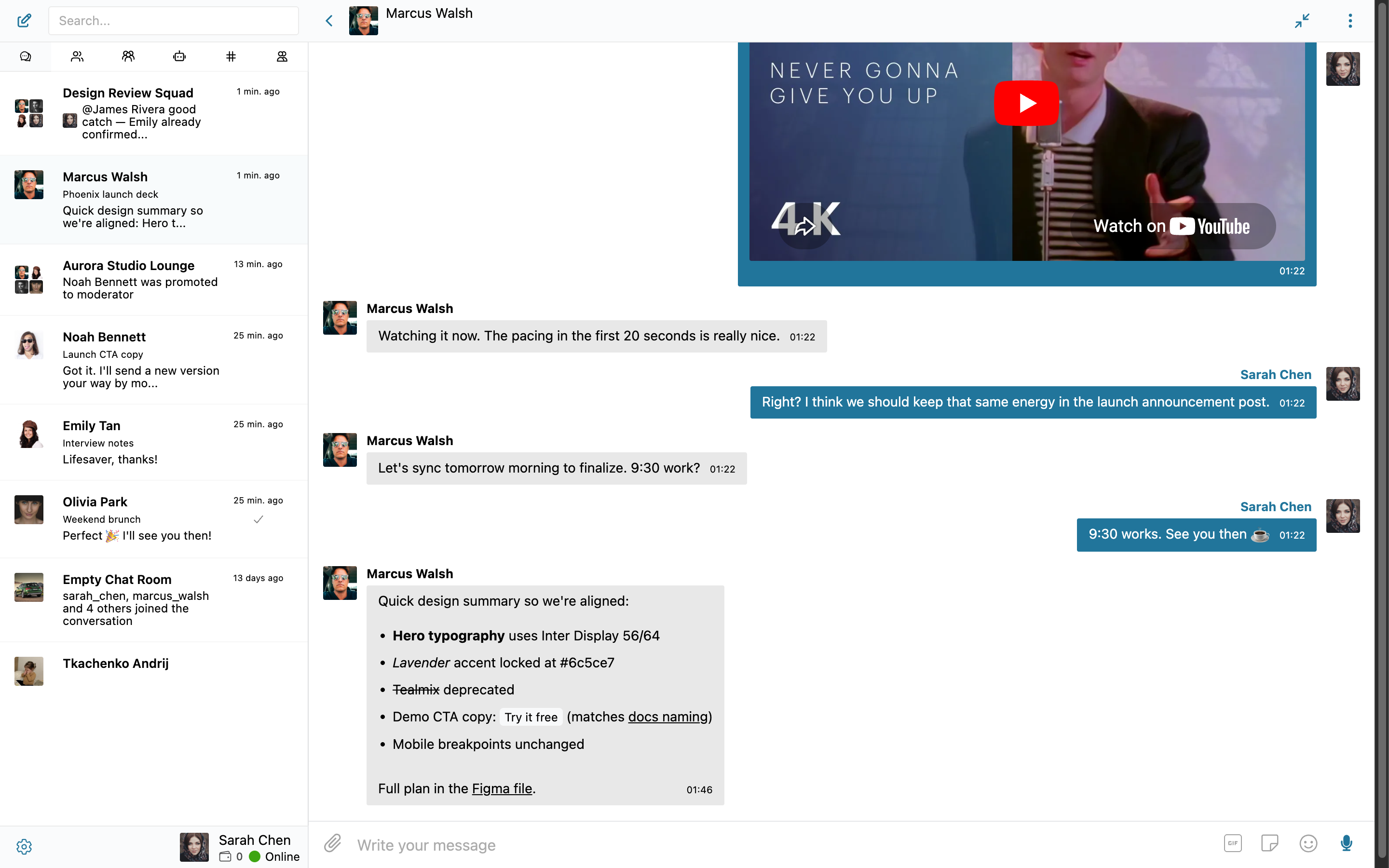
Task: Click the compose new message pencil icon
Action: pos(24,21)
